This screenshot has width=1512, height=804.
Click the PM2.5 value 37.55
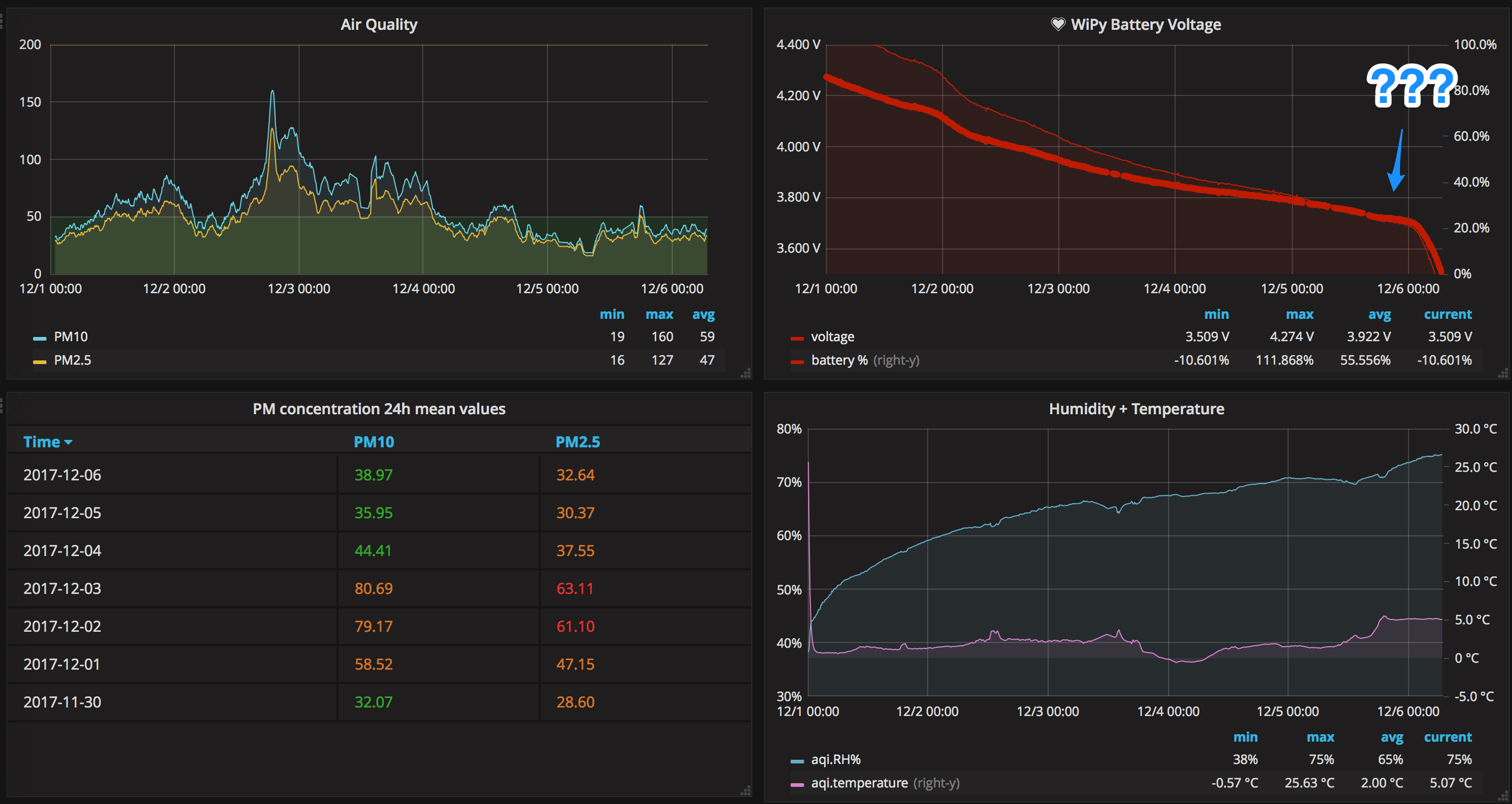pyautogui.click(x=575, y=550)
